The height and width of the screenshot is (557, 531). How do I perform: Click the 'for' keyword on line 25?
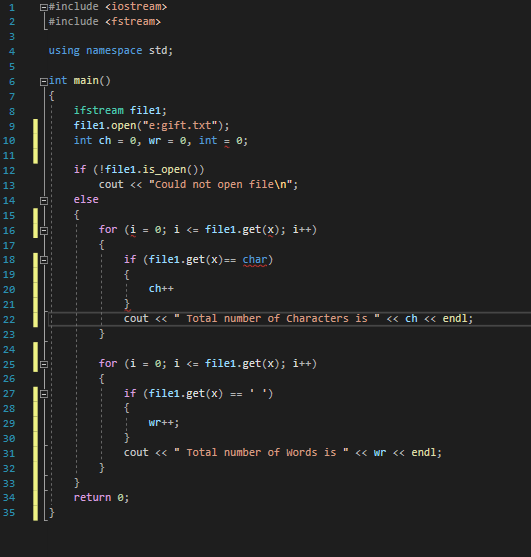108,363
